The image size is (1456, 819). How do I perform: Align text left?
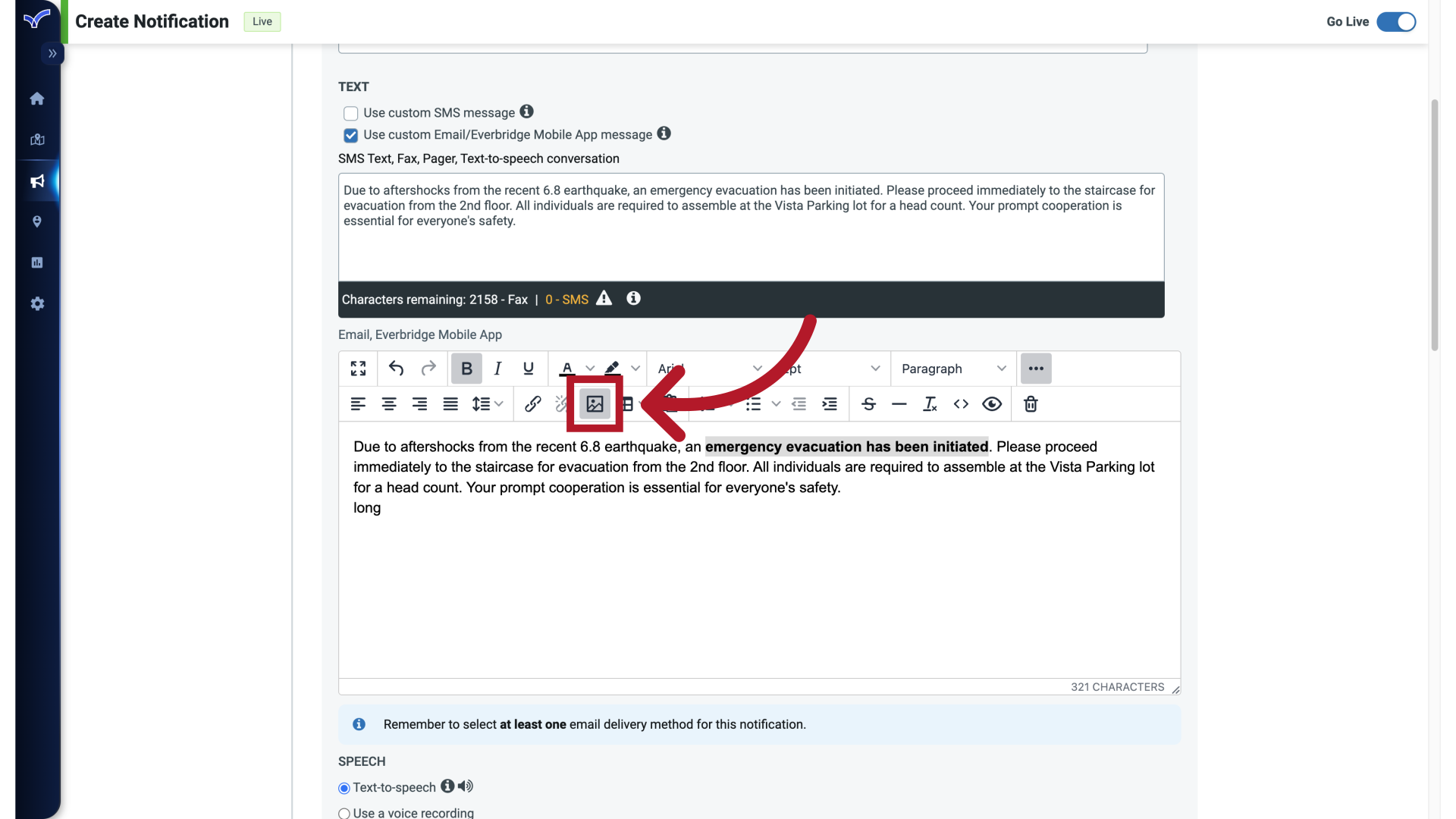(x=358, y=404)
